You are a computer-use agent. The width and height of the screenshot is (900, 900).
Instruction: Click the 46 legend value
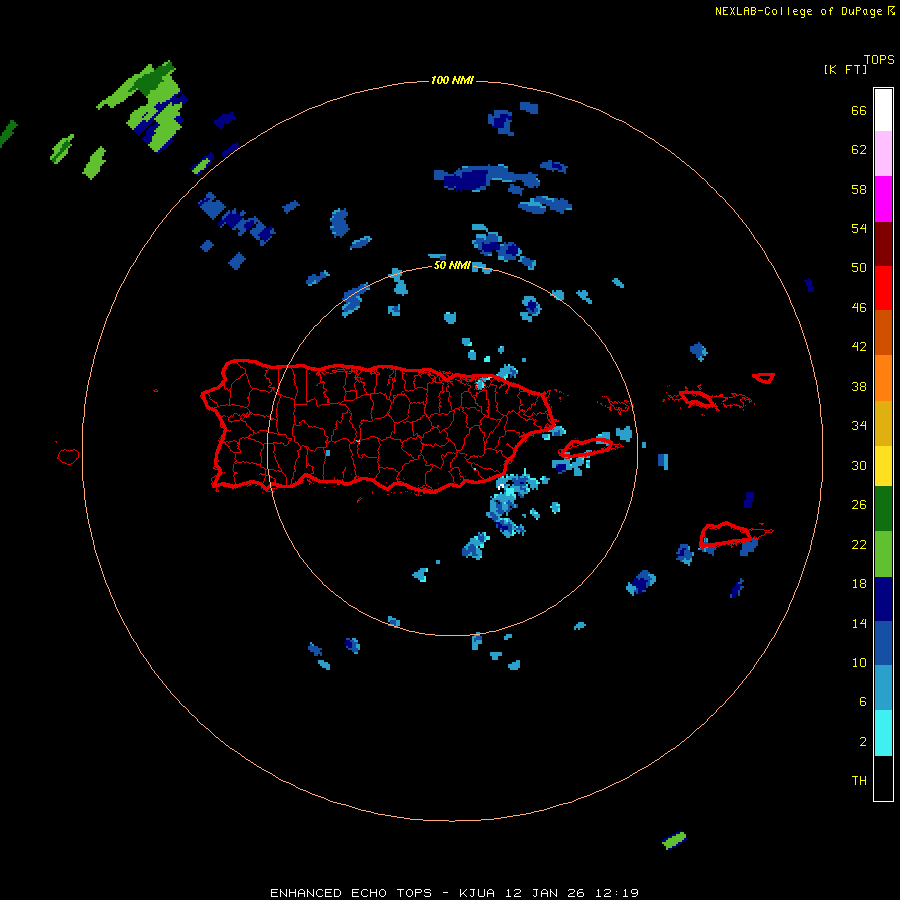click(x=859, y=308)
